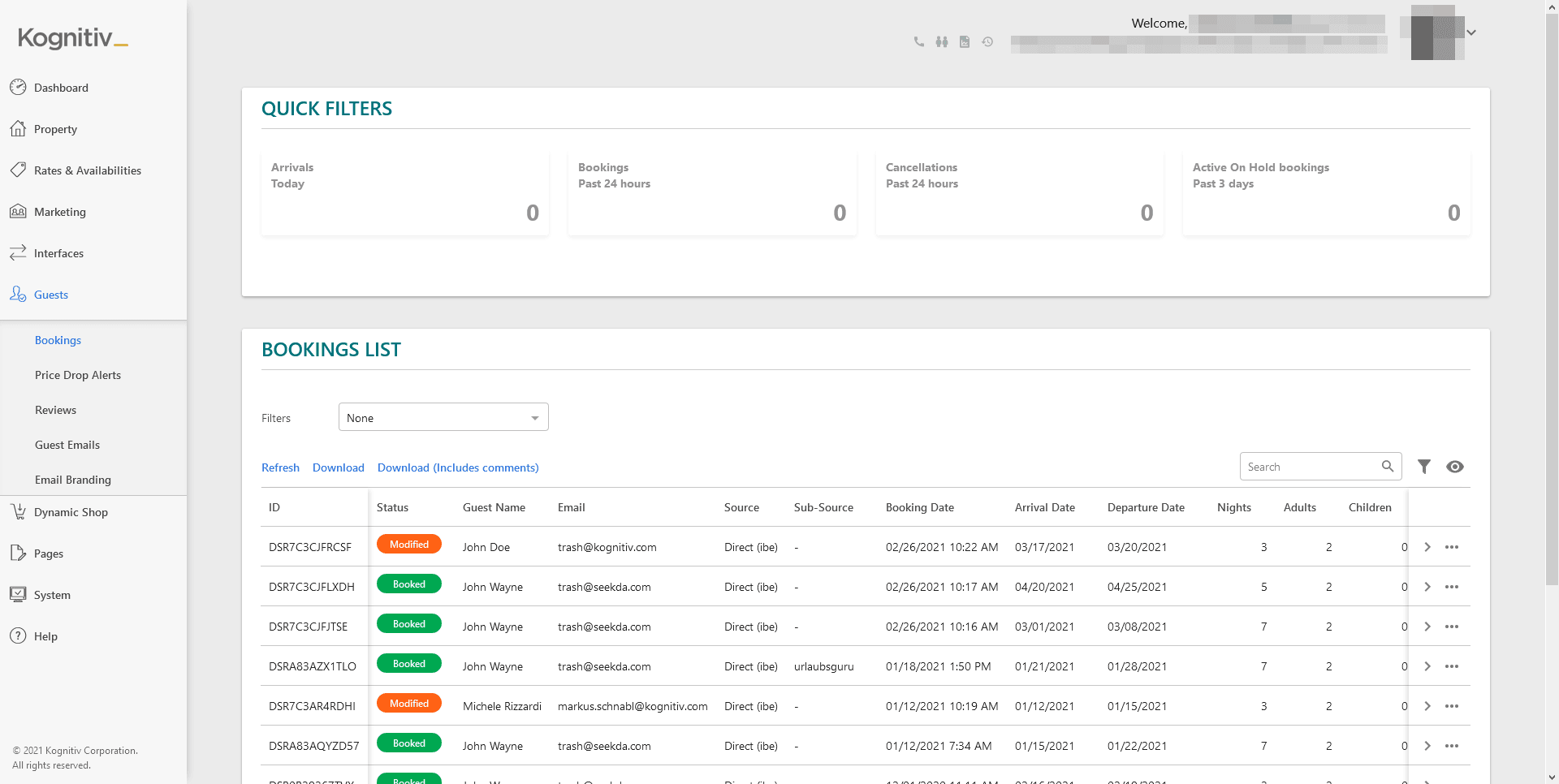Open the history clock icon in the header
1559x784 pixels.
click(987, 41)
